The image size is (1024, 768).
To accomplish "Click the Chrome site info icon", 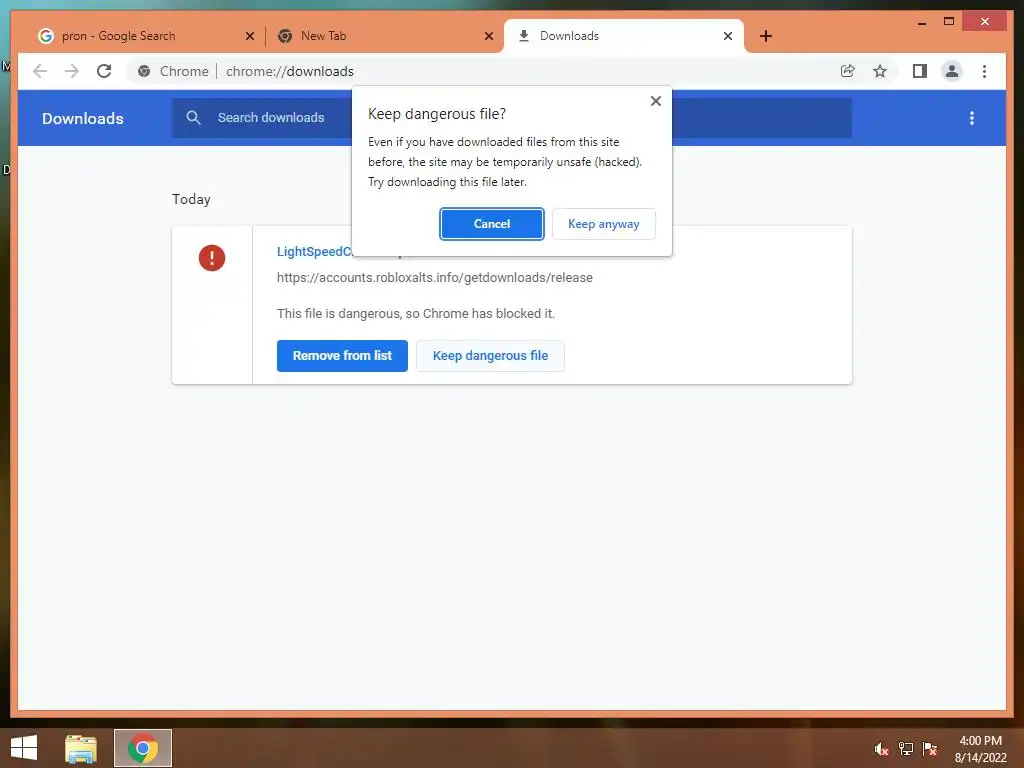I will pos(144,71).
